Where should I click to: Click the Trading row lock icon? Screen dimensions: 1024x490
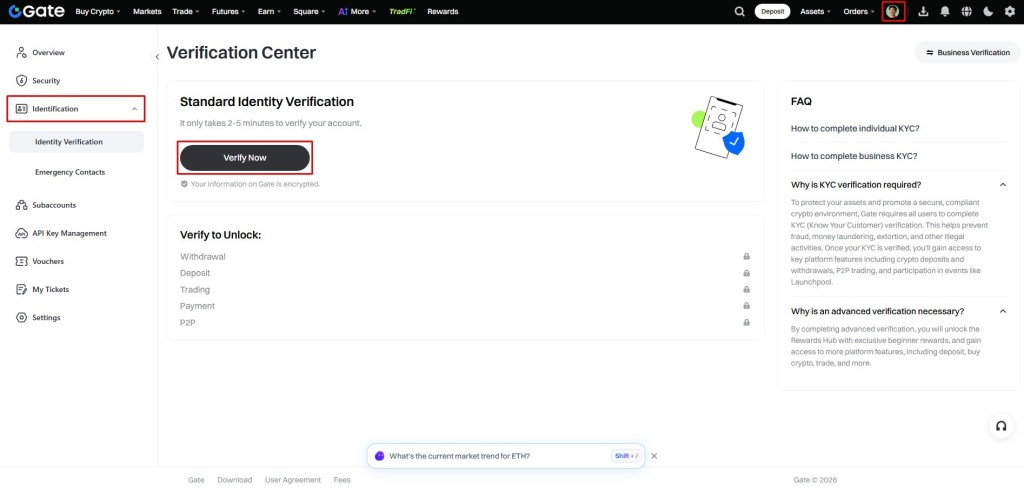coord(746,289)
